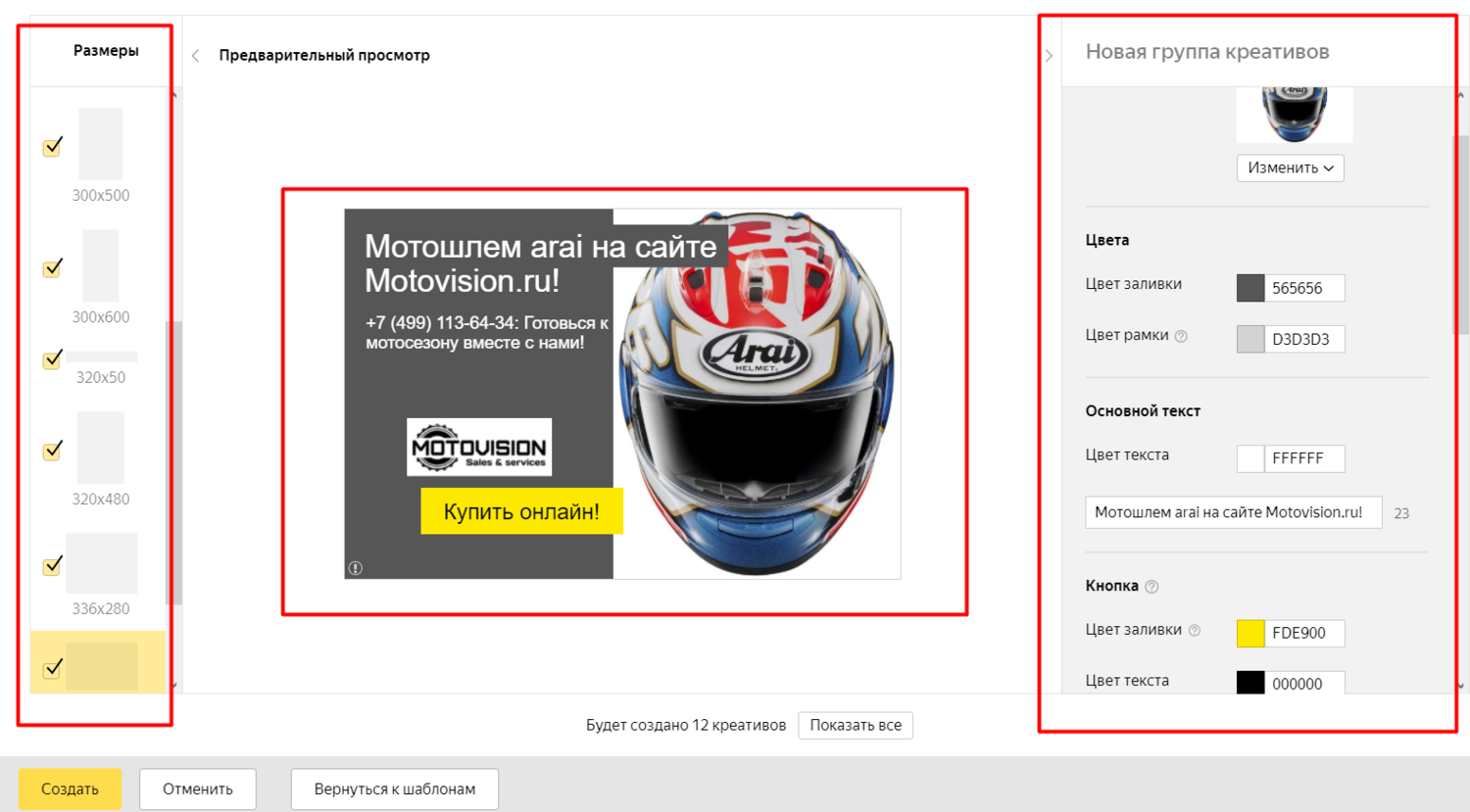Click help icon next to Кнопка heading
The image size is (1470, 812).
point(1151,587)
